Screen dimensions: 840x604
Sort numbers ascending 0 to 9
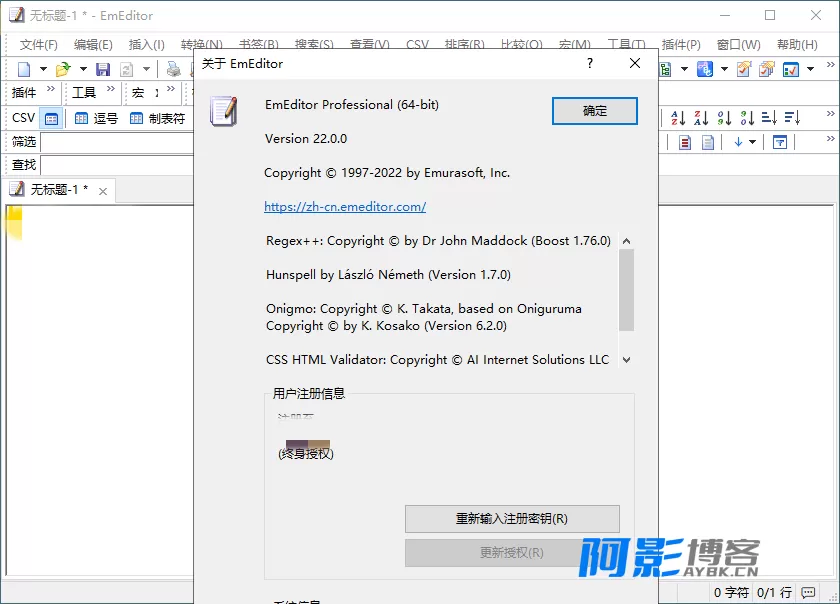click(x=724, y=118)
